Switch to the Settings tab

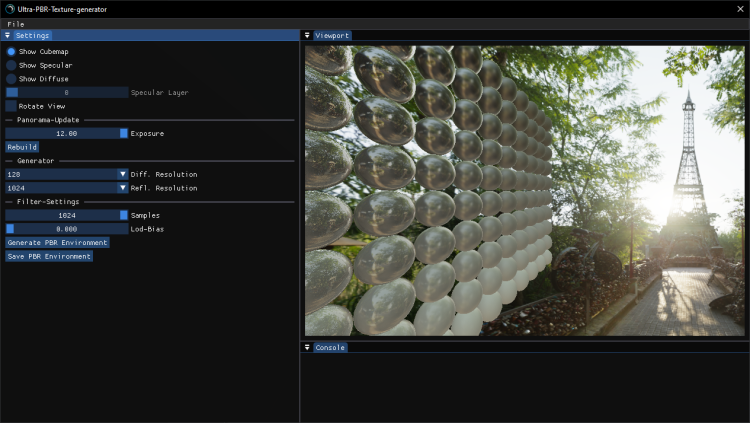pyautogui.click(x=32, y=35)
